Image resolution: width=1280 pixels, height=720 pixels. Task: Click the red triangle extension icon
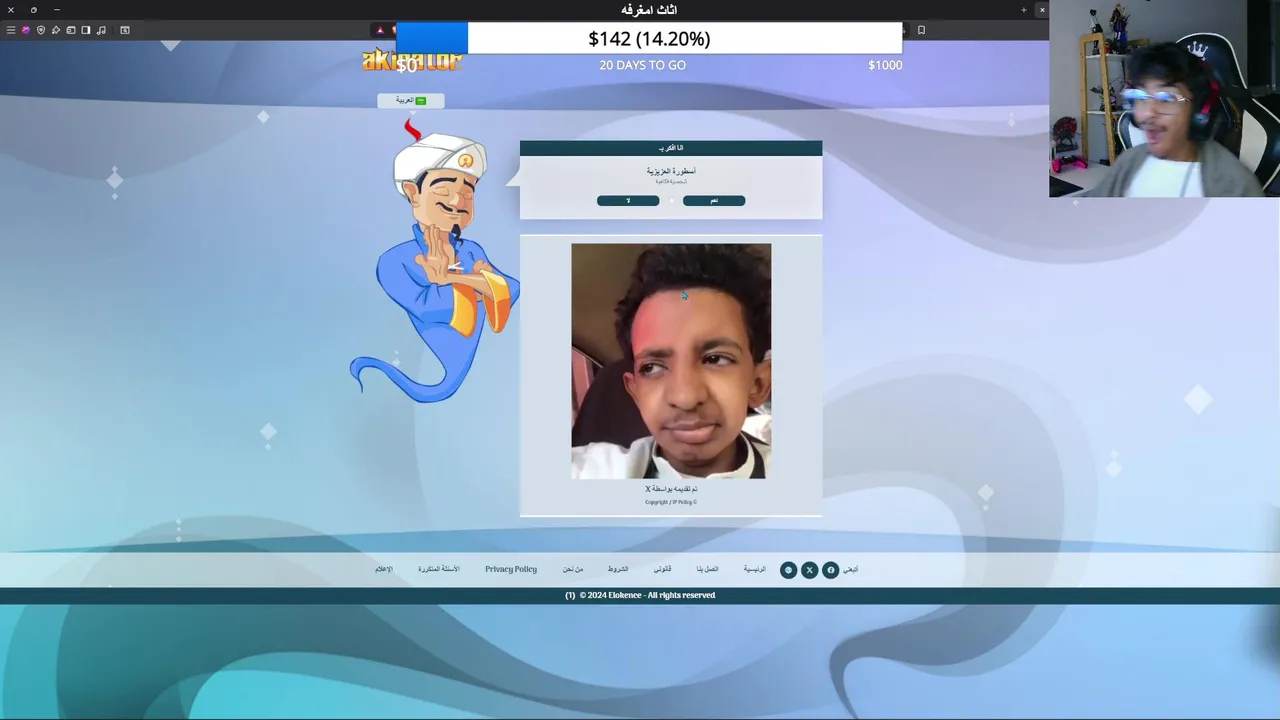tap(380, 30)
